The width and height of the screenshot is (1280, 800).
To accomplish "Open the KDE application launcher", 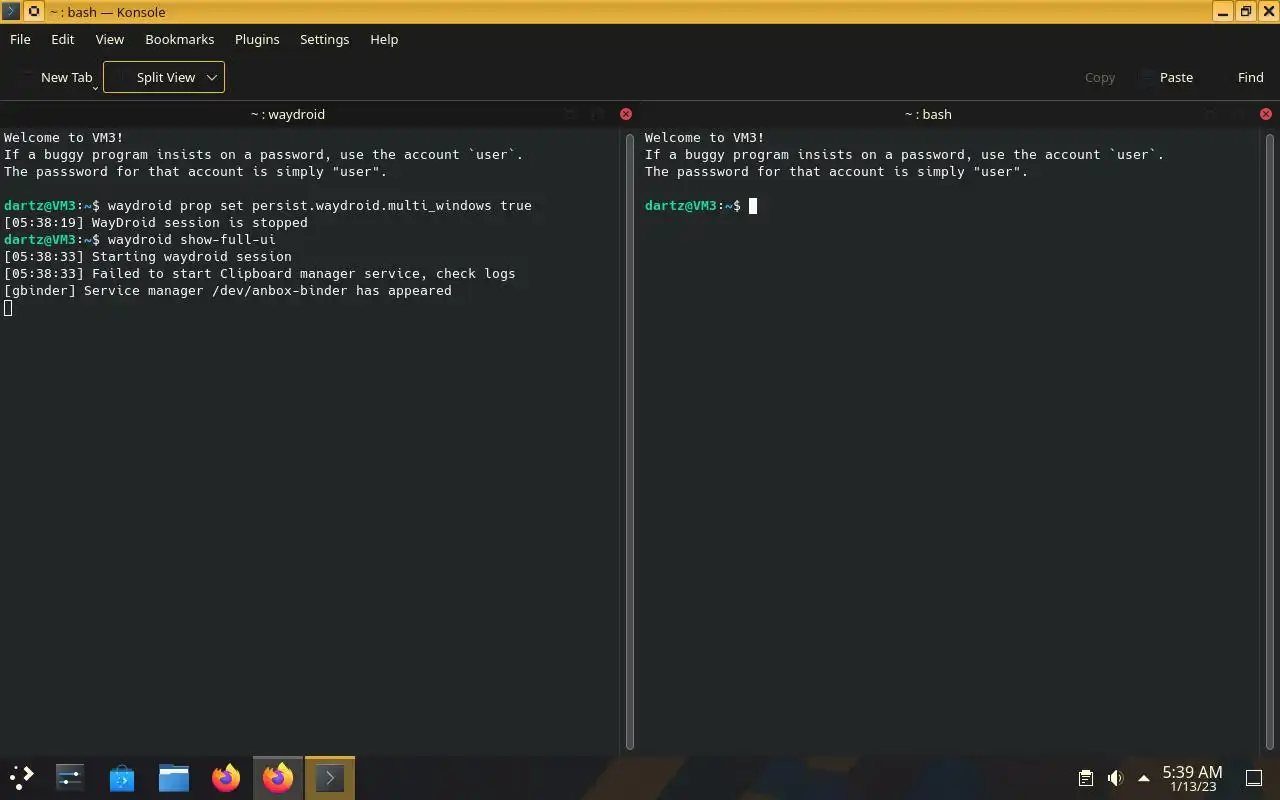I will pyautogui.click(x=21, y=777).
